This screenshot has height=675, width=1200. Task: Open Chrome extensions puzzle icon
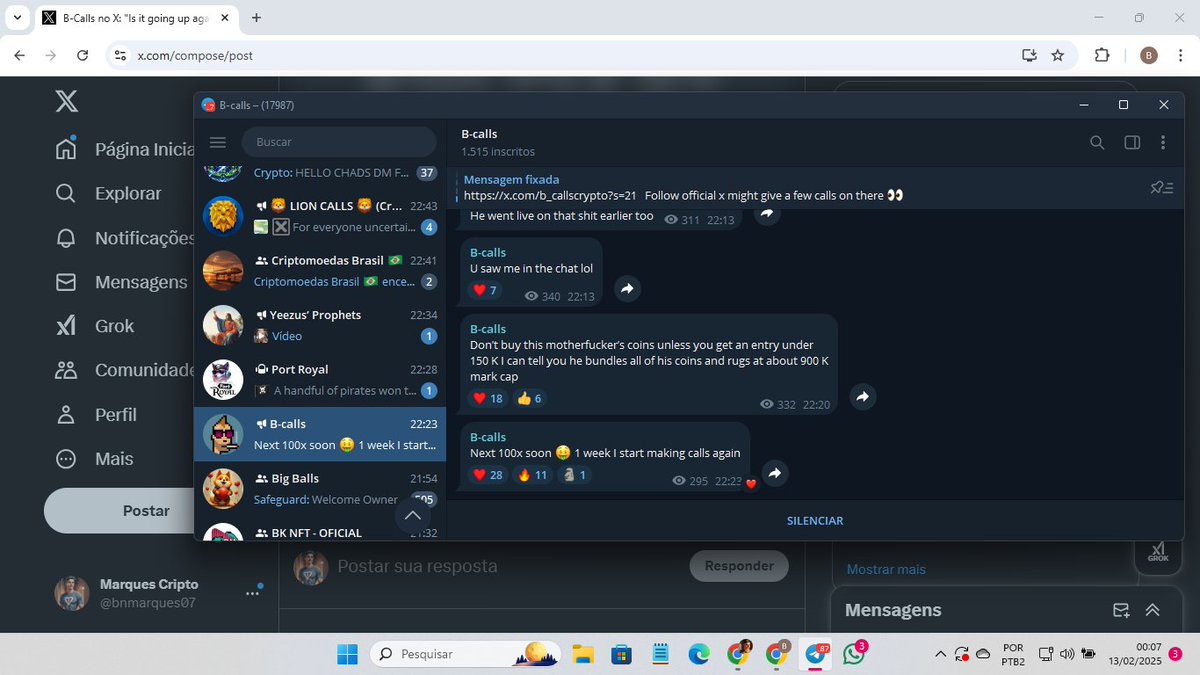[x=1102, y=55]
